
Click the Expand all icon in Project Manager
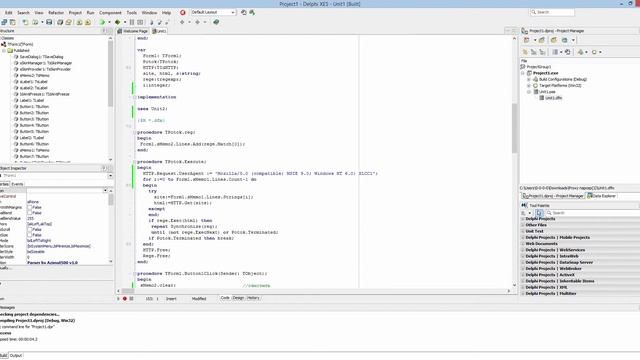533,52
